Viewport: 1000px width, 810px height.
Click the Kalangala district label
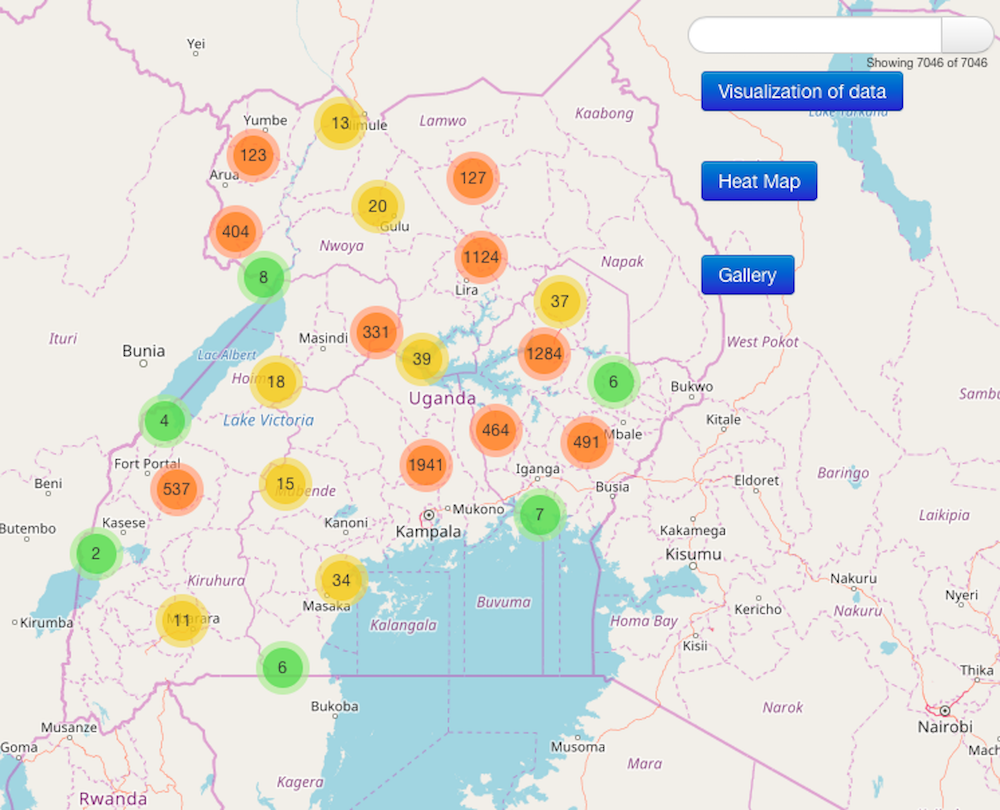coord(403,625)
